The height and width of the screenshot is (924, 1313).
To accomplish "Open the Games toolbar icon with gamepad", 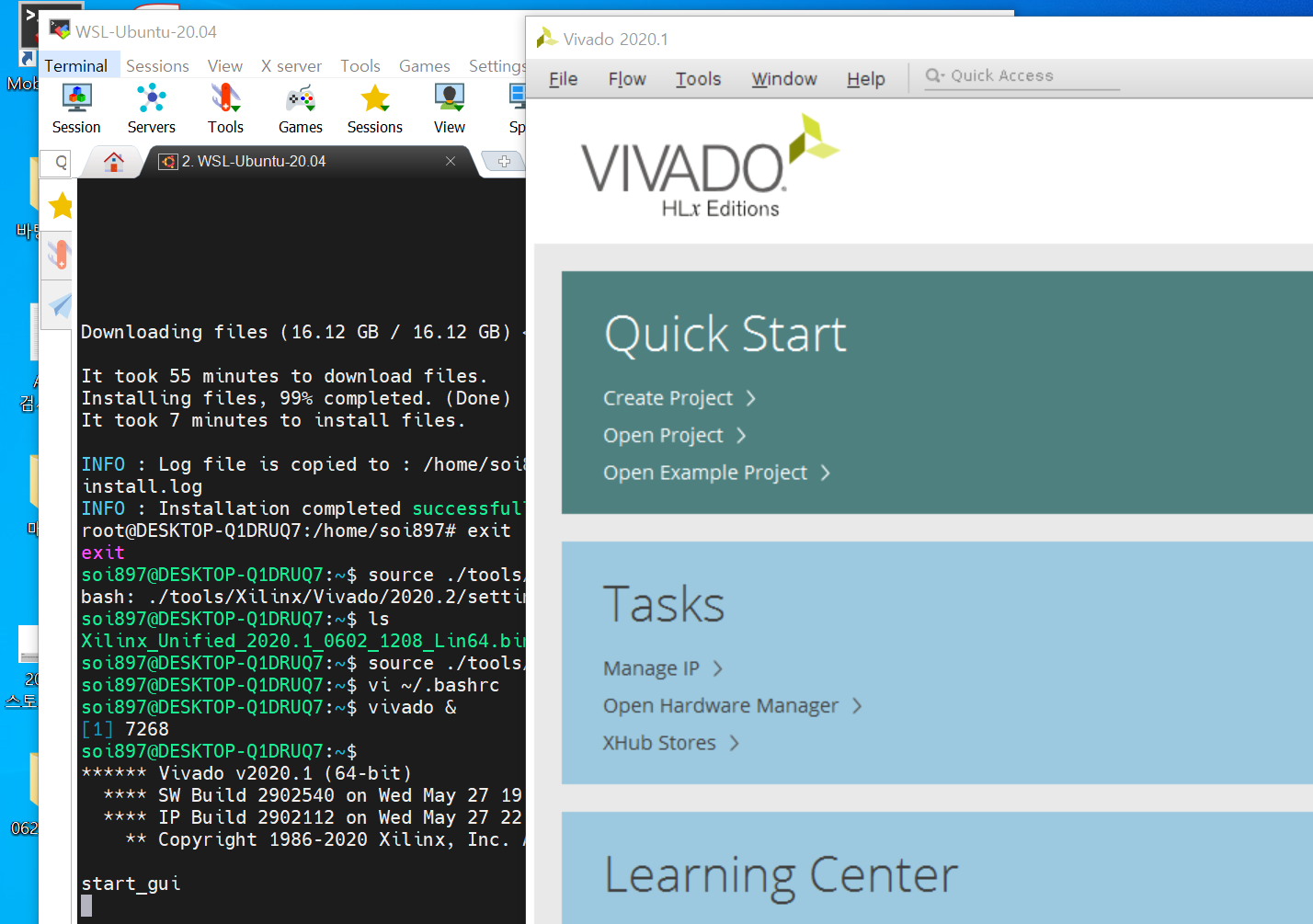I will [301, 109].
